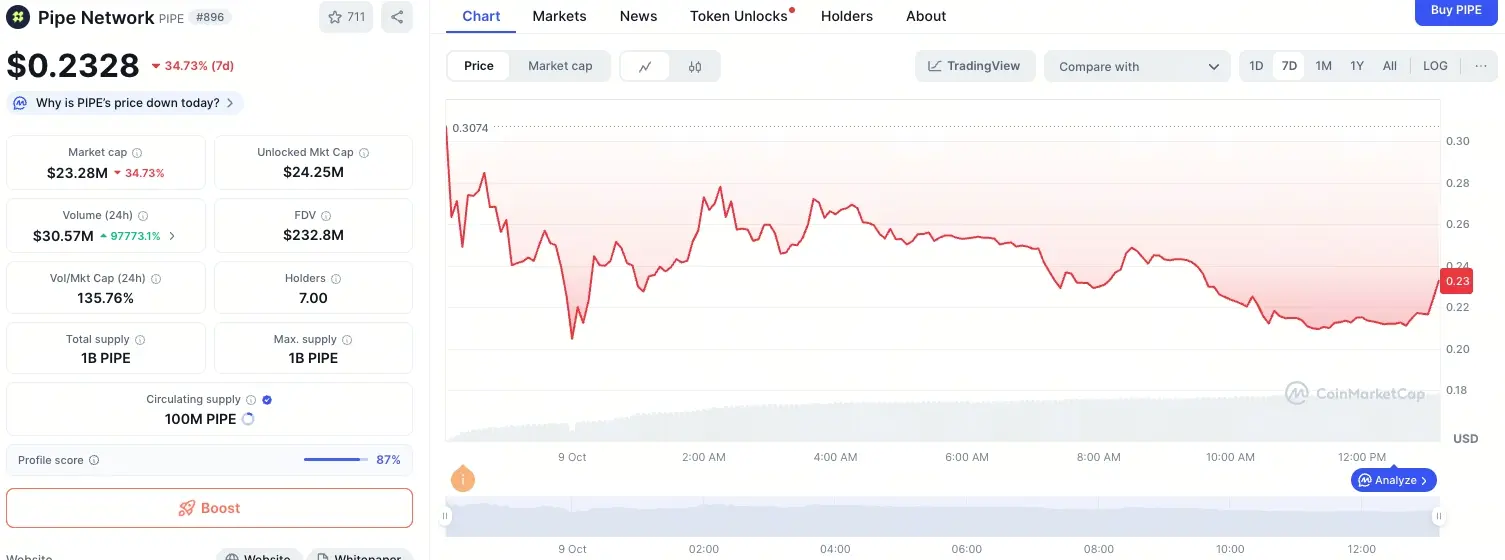This screenshot has height=560, width=1505.
Task: Click the orange event marker on chart timeline
Action: (x=462, y=479)
